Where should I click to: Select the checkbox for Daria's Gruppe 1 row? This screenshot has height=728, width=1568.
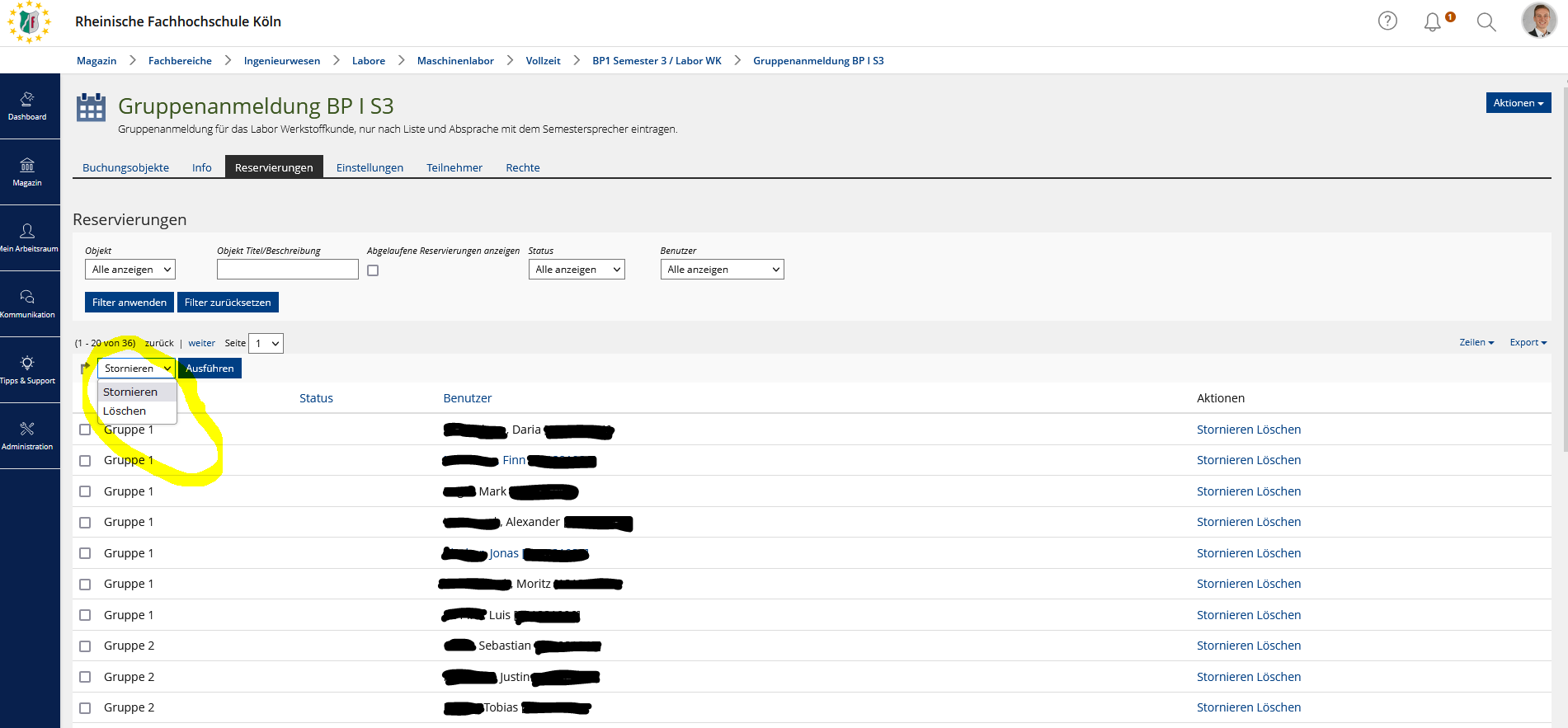(85, 430)
